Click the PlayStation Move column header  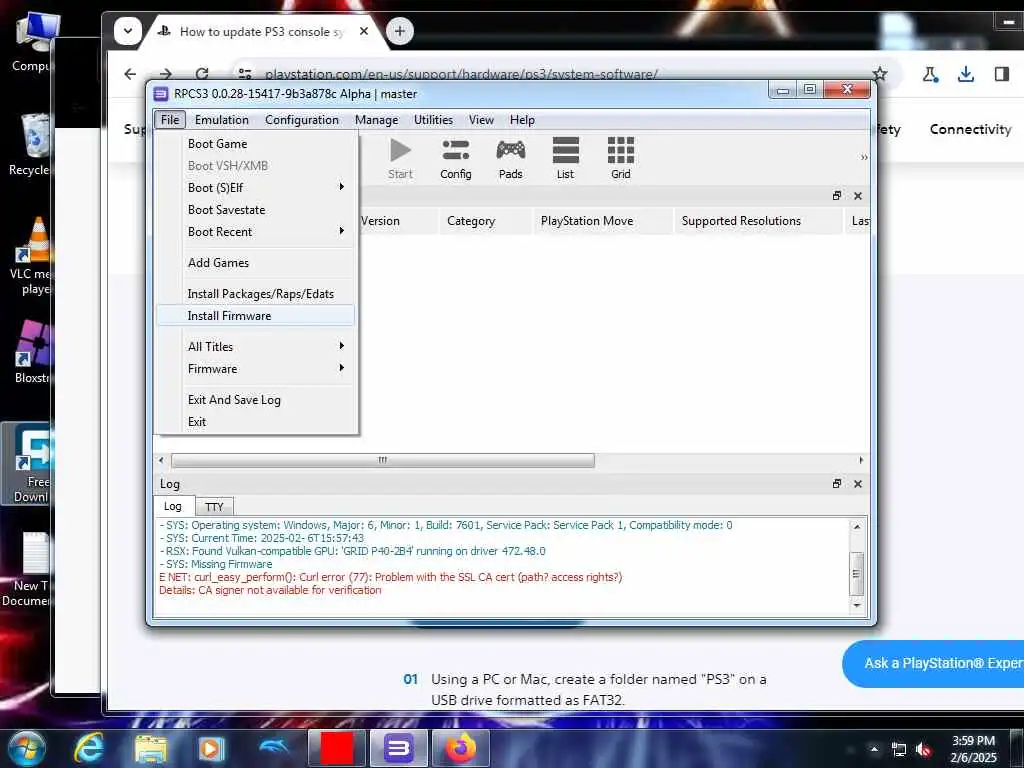coord(602,221)
